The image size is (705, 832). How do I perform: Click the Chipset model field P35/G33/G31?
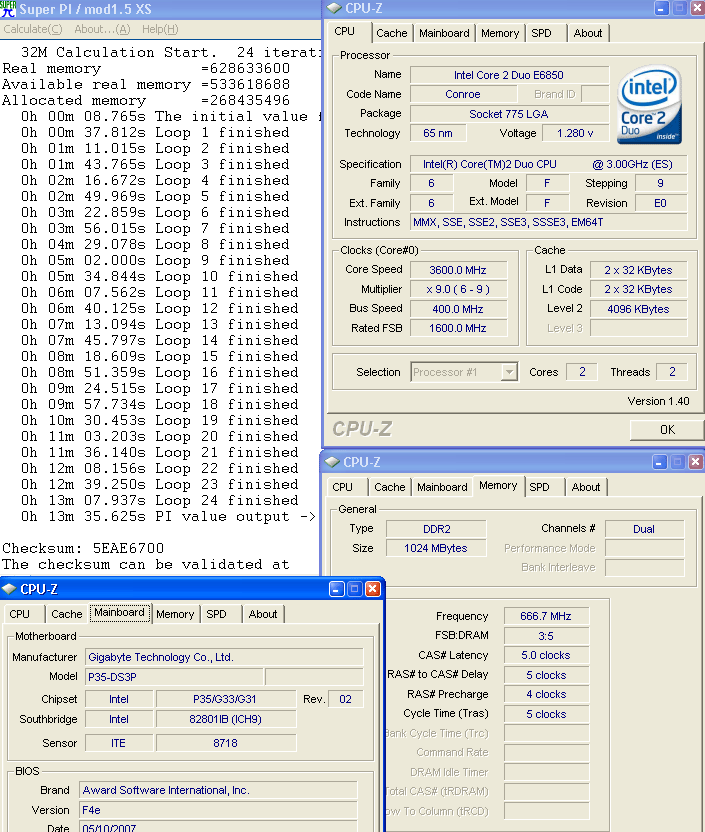click(x=225, y=699)
